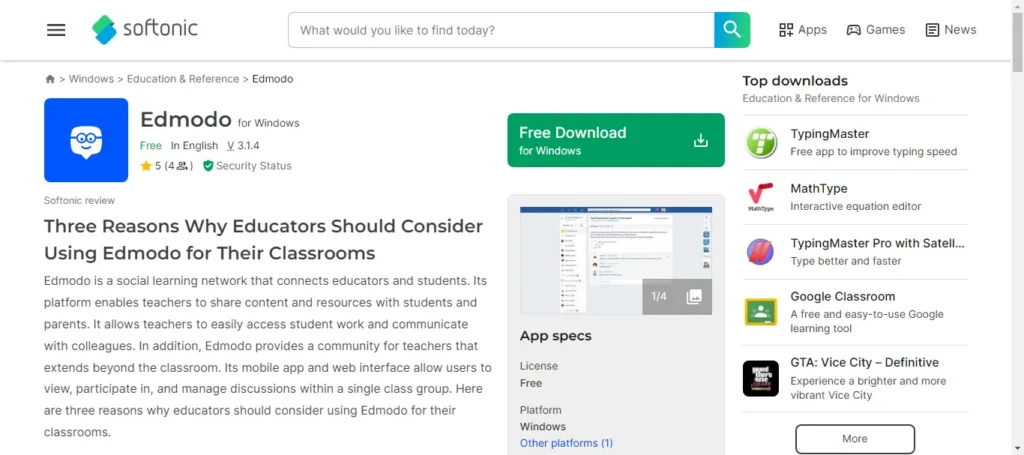Image resolution: width=1024 pixels, height=455 pixels.
Task: Open the screenshot gallery image icon
Action: [x=694, y=296]
